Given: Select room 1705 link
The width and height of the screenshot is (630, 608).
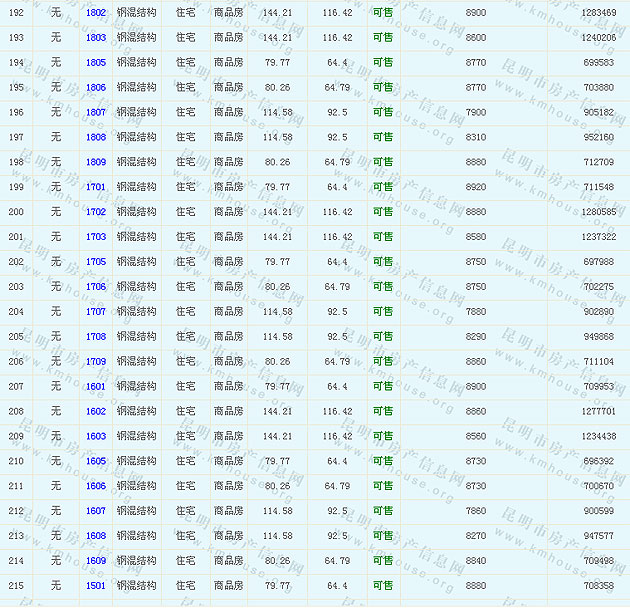Looking at the screenshot, I should (96, 262).
